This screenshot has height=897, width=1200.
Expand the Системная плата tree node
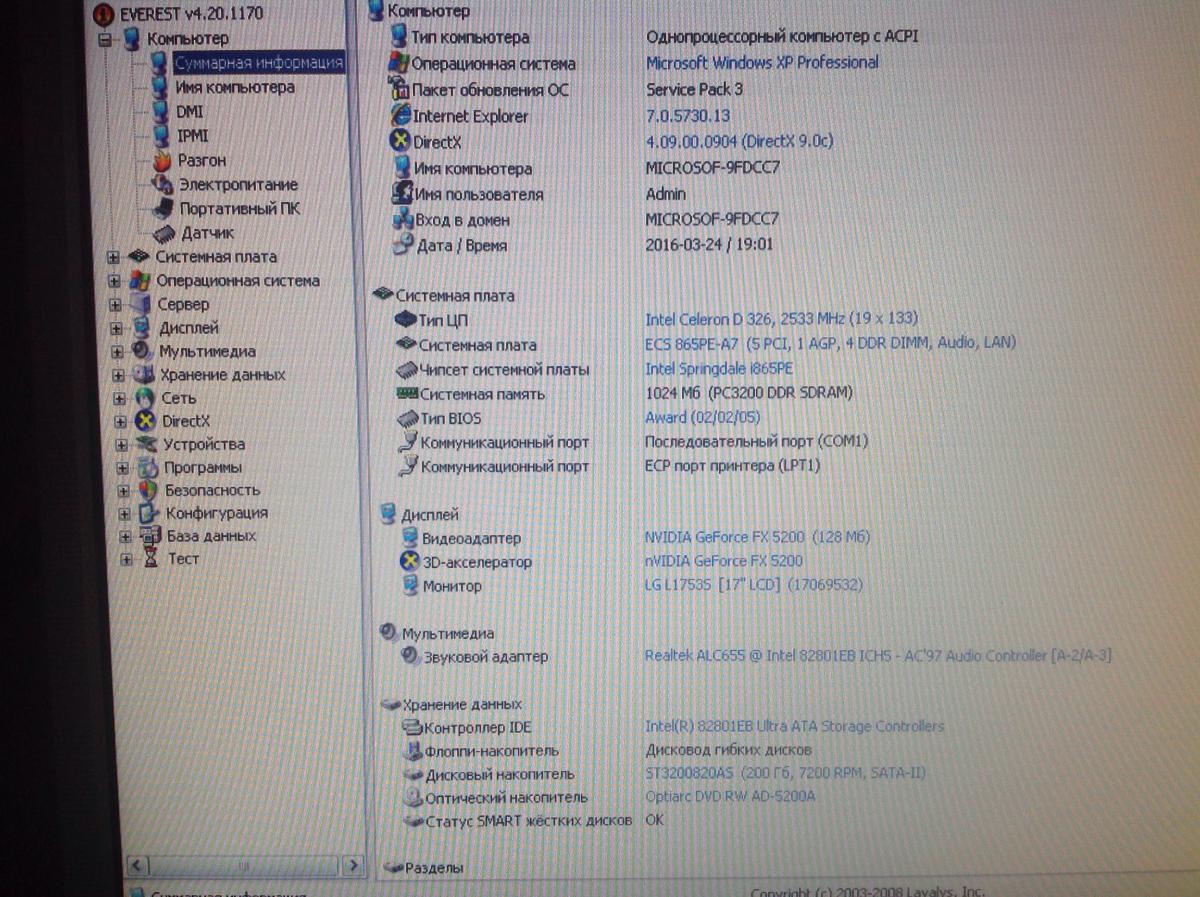pyautogui.click(x=113, y=257)
